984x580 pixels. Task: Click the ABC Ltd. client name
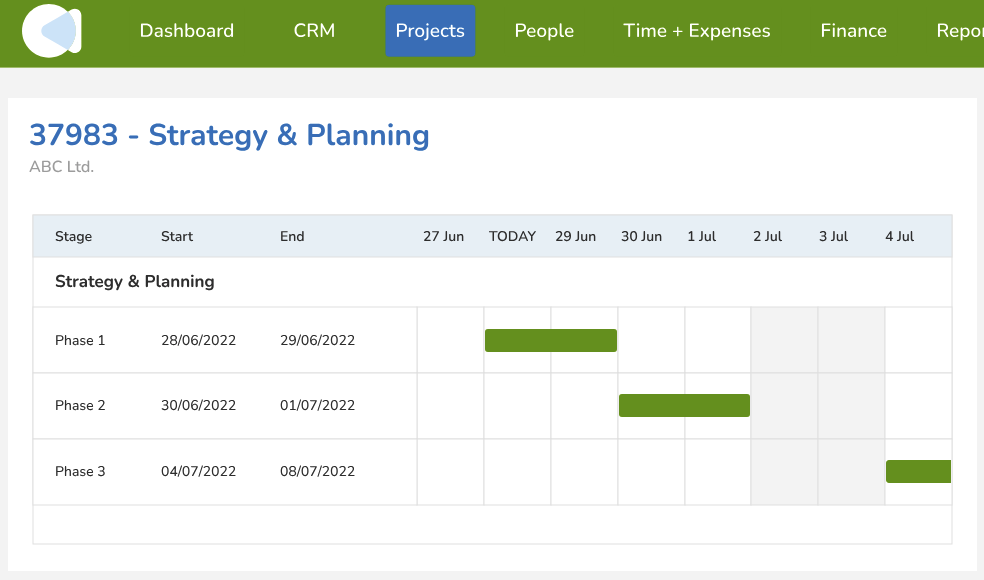(x=61, y=167)
